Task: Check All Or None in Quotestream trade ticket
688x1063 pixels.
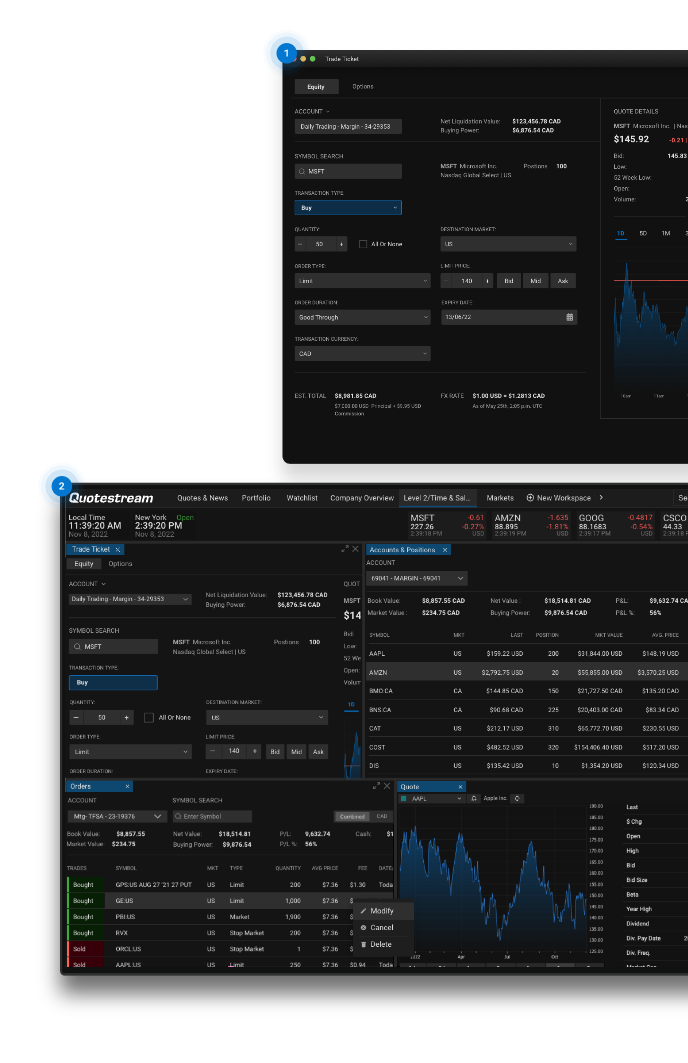Action: (148, 717)
